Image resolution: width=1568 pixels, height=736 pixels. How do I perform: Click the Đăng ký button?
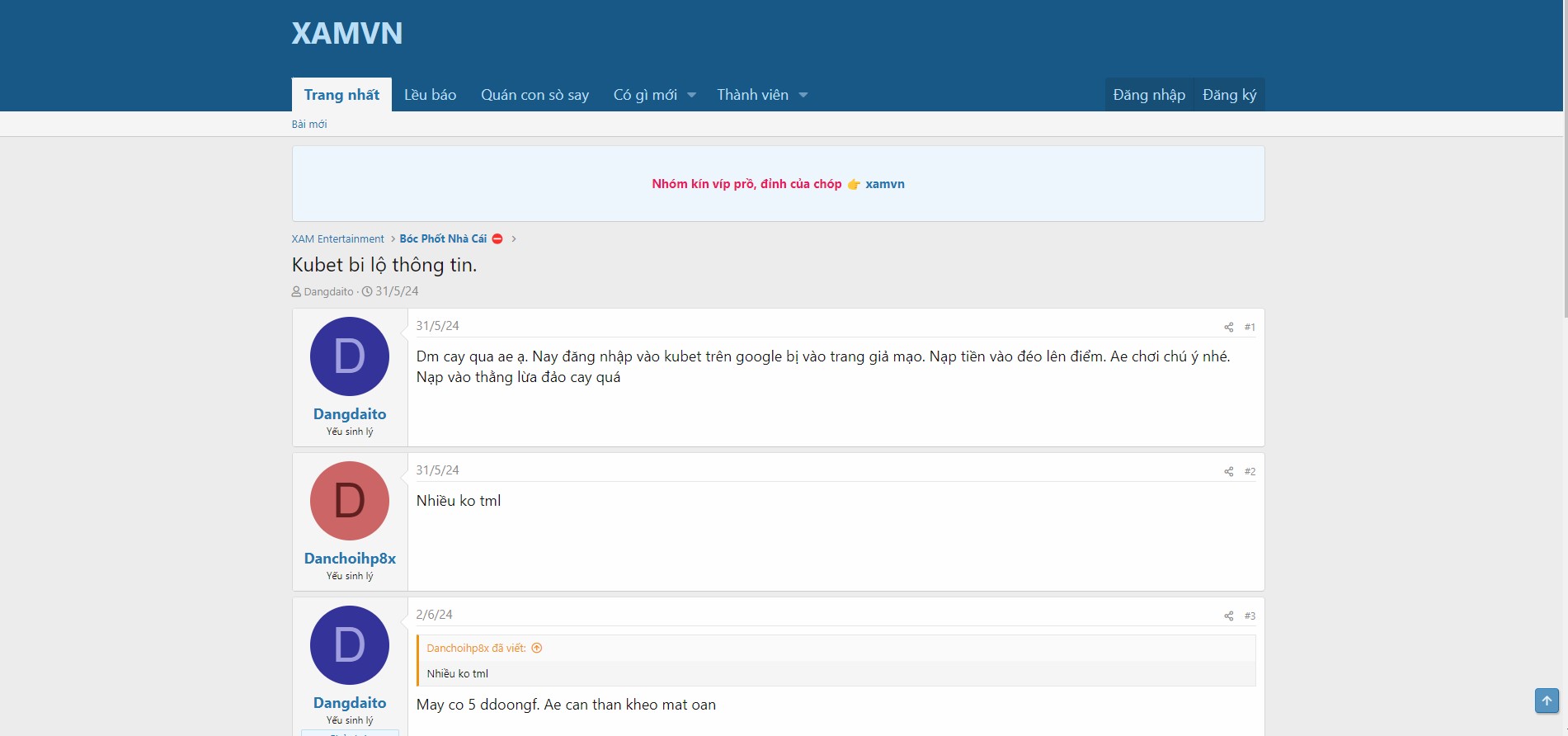1229,95
